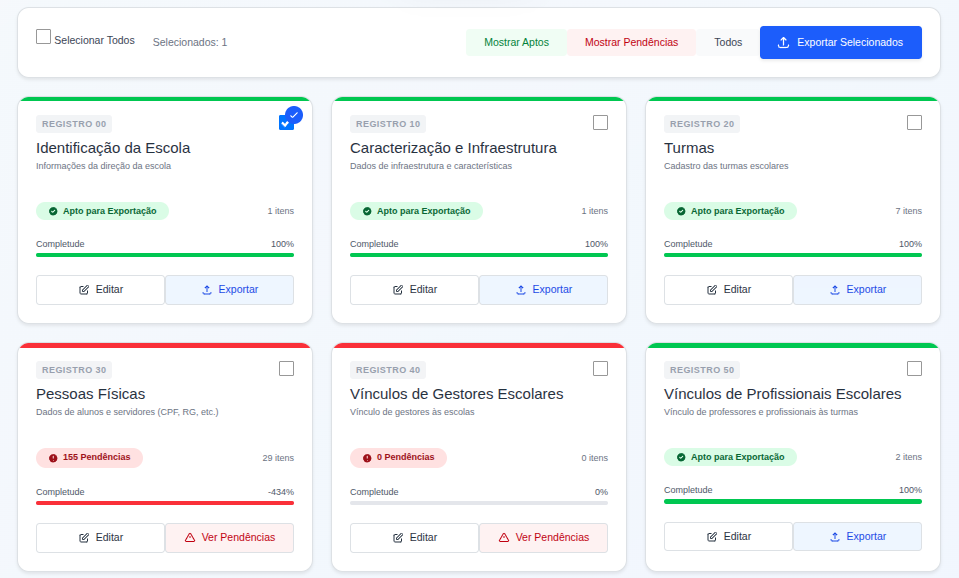
Task: Click the REGISTRO 50 tag
Action: (702, 370)
